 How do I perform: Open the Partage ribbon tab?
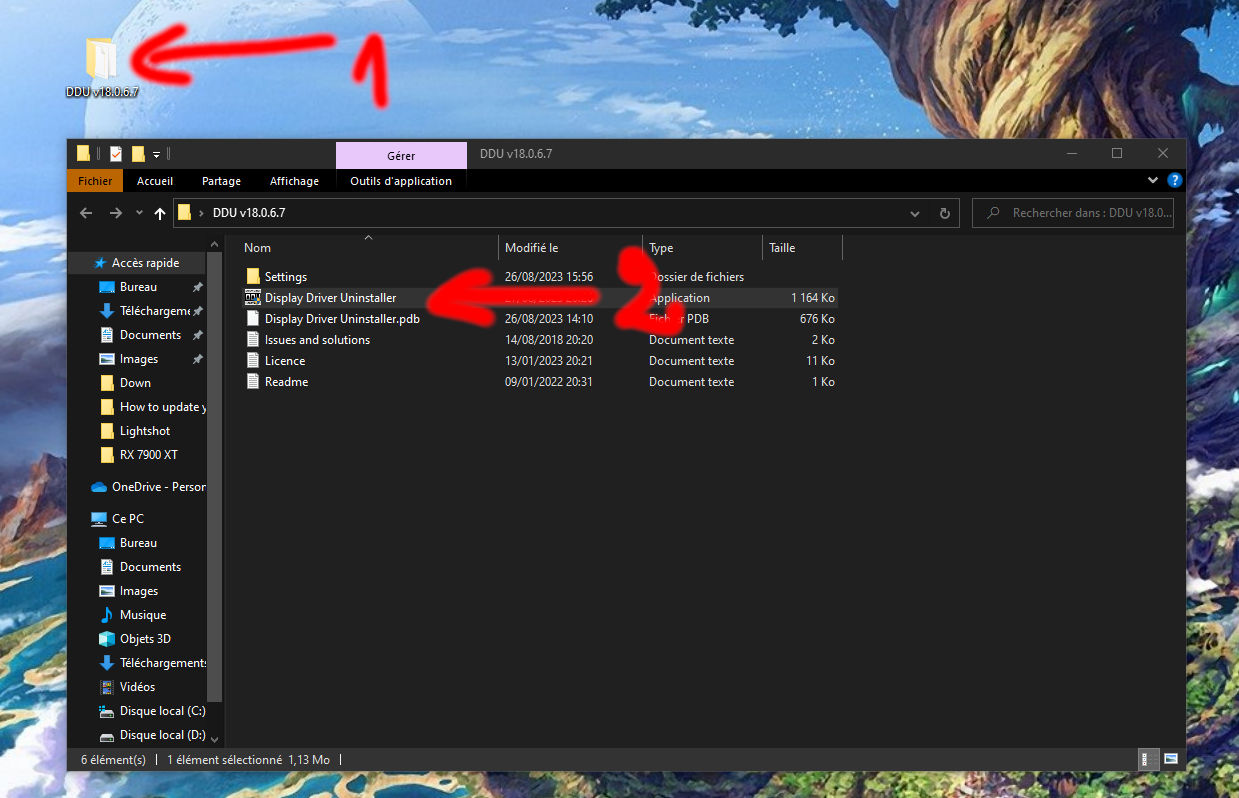pyautogui.click(x=221, y=181)
